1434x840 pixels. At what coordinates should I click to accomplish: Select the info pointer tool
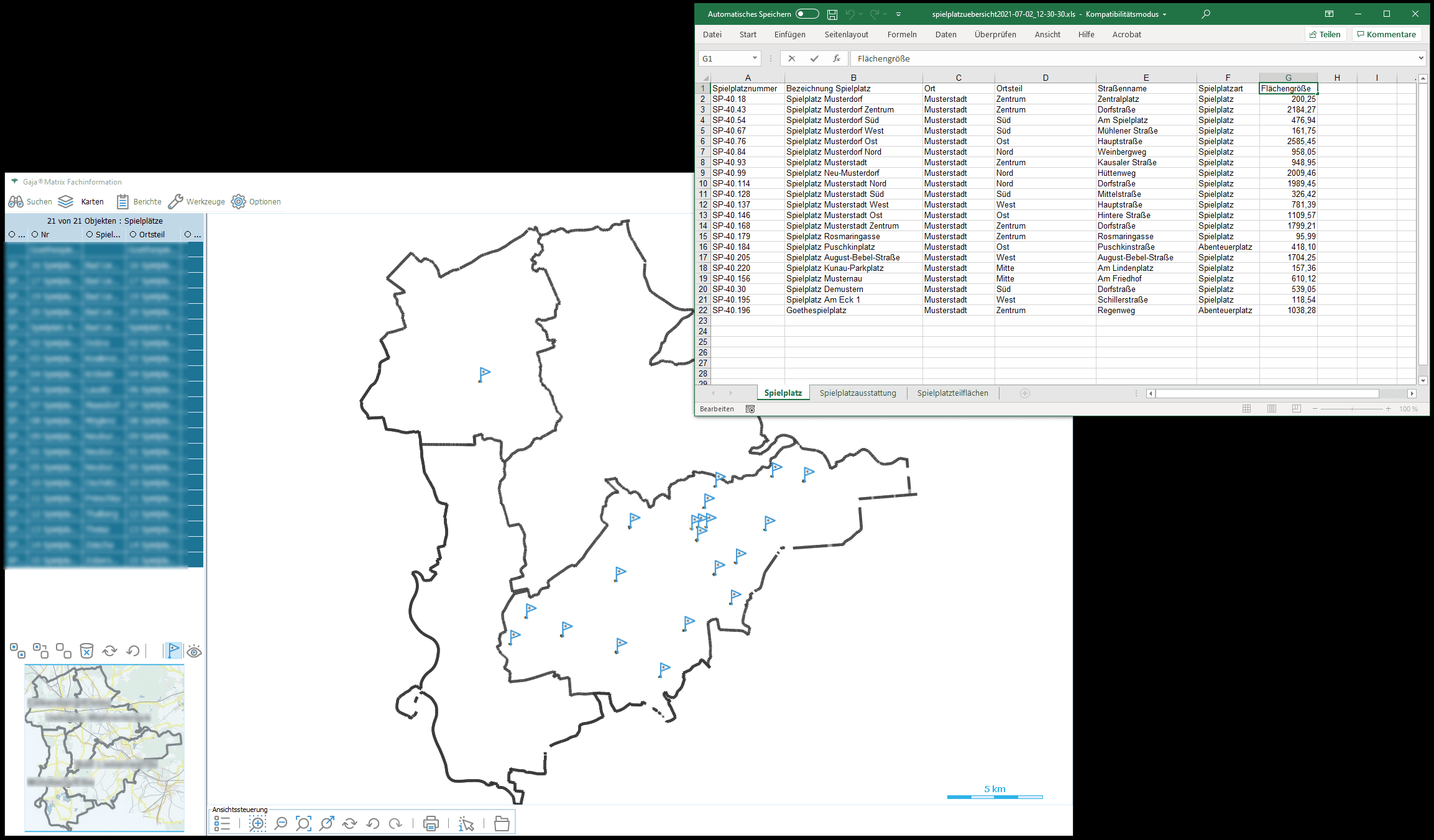466,824
